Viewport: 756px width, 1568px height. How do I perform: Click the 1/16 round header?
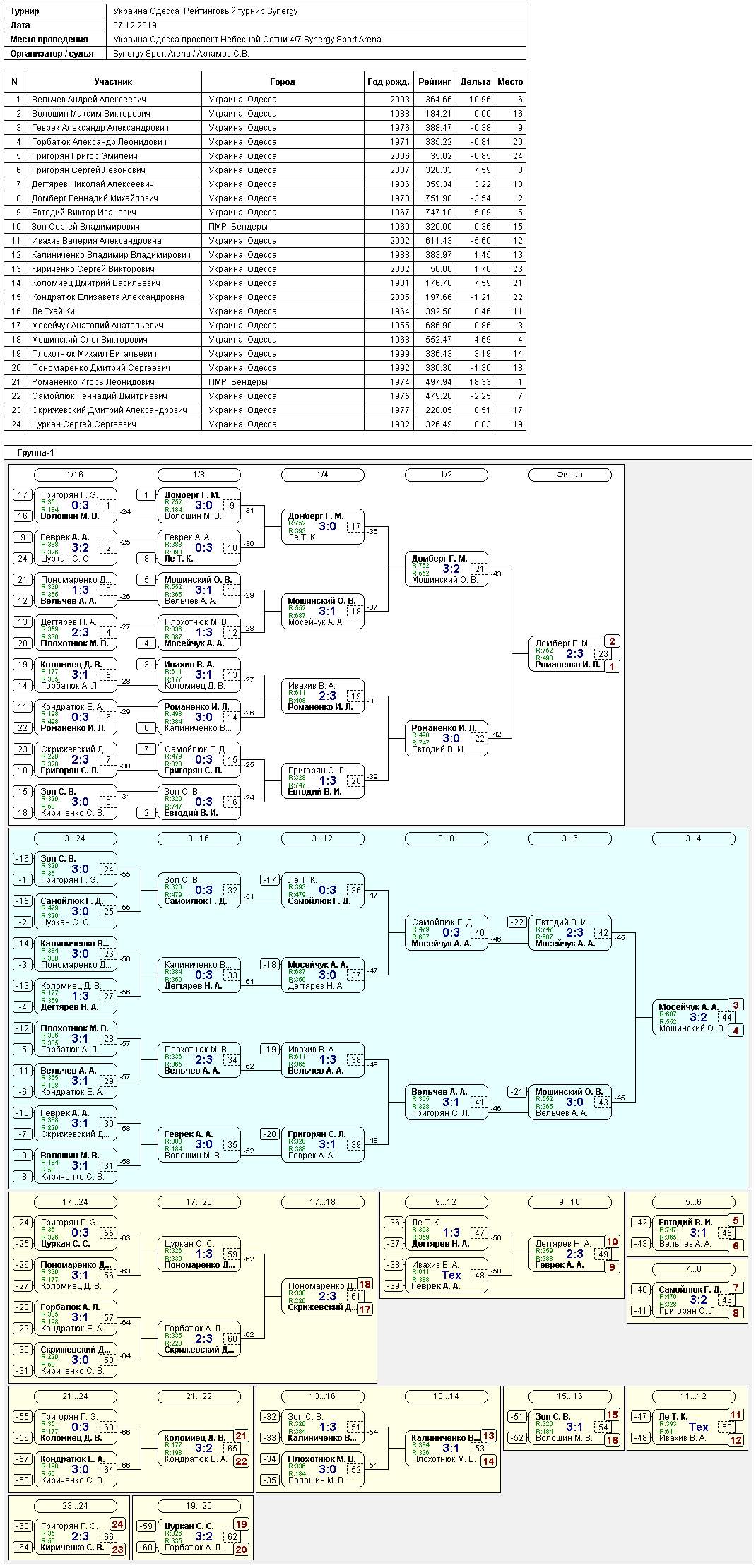[75, 475]
